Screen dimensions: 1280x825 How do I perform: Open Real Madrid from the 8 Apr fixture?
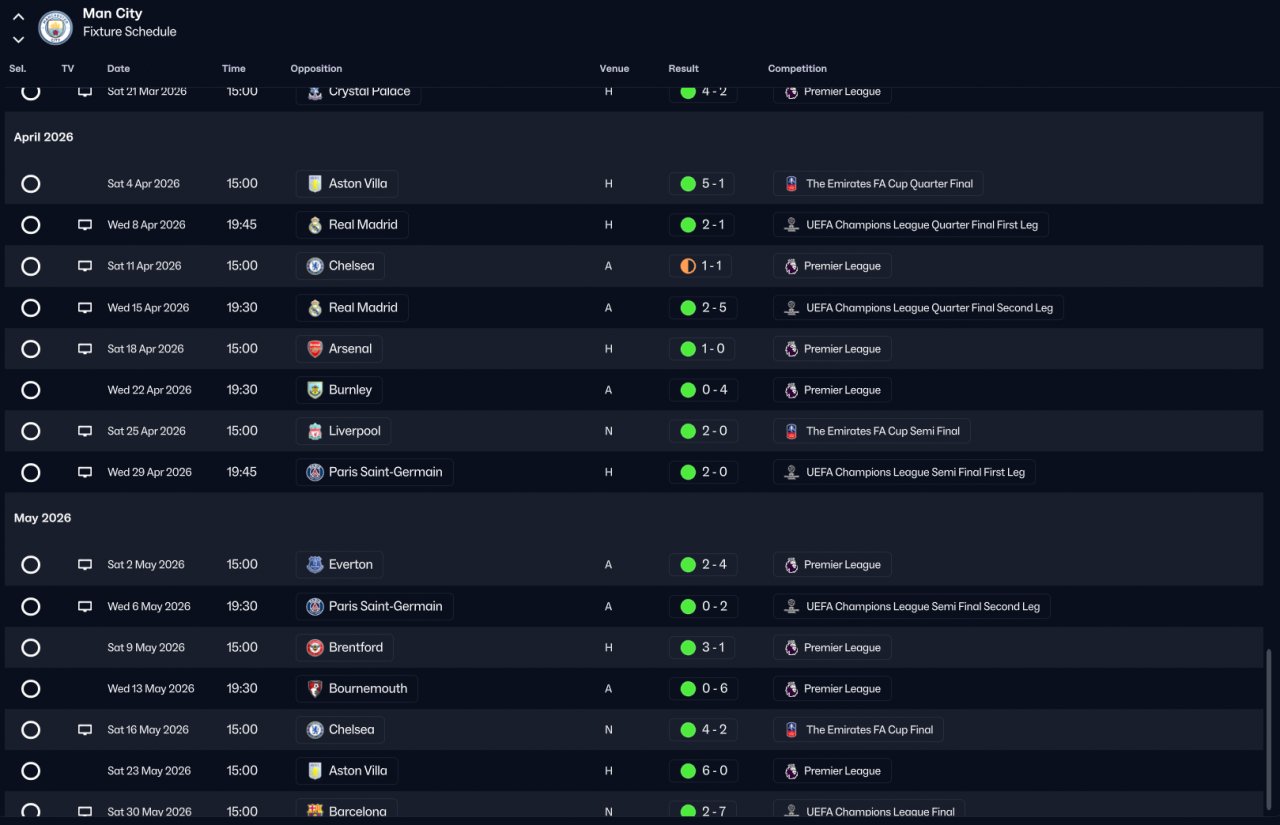click(x=352, y=225)
